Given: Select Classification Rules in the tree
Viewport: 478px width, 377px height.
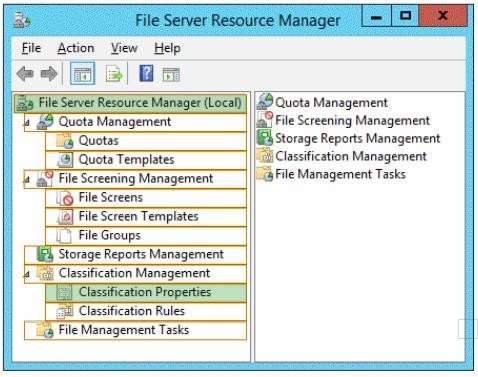Looking at the screenshot, I should 146,311.
